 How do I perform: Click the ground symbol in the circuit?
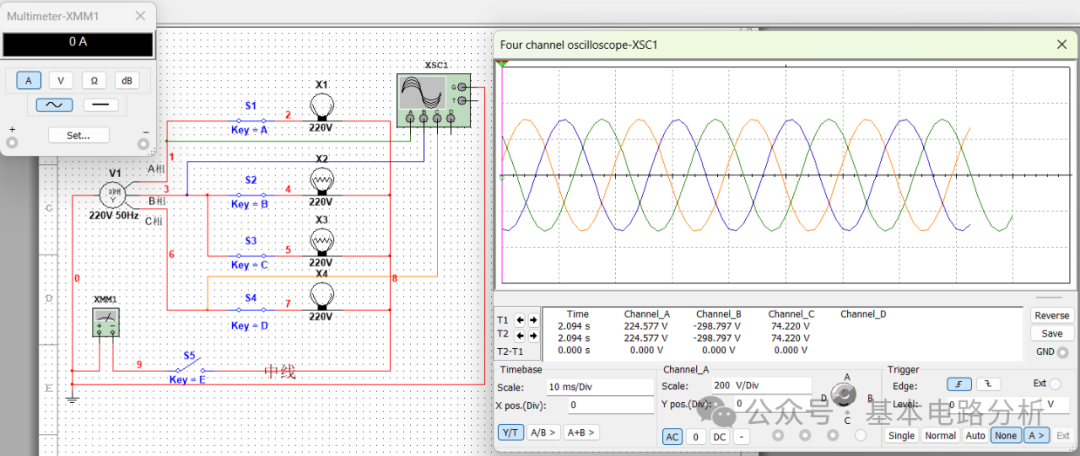click(72, 397)
